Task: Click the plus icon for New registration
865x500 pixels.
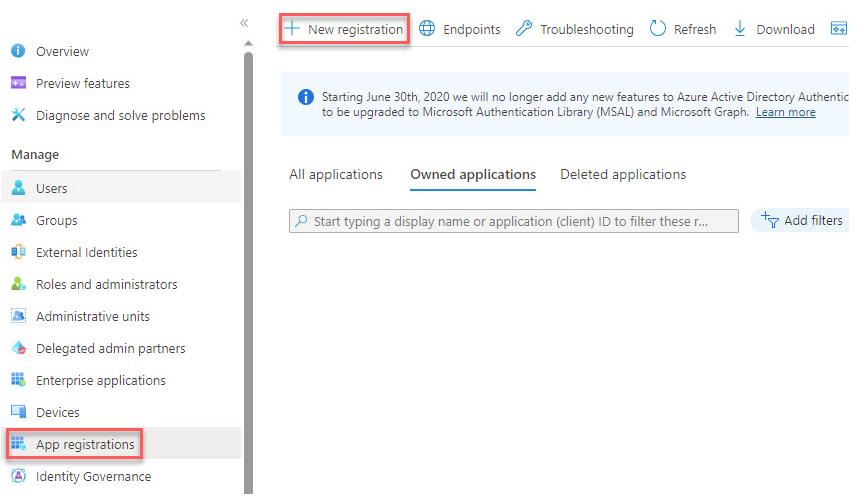Action: coord(292,29)
